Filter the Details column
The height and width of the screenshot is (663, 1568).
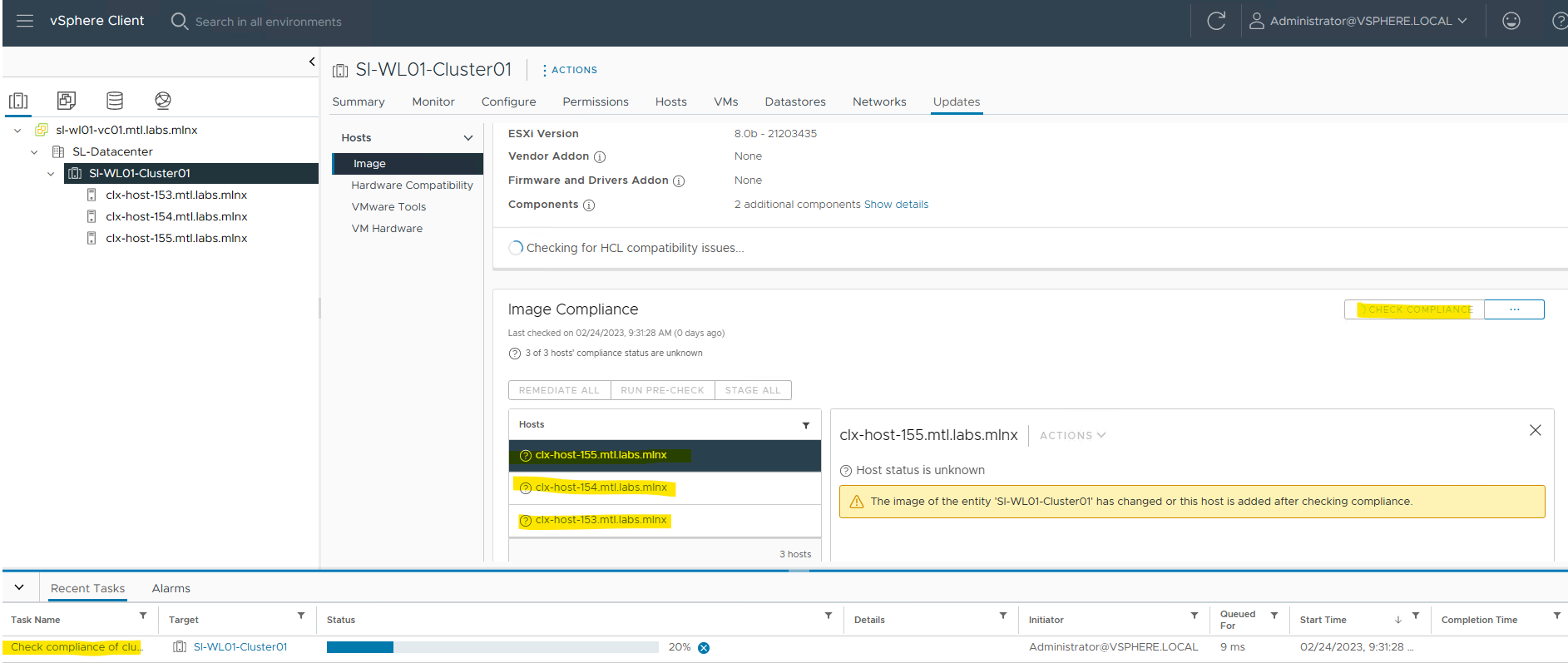[1003, 616]
